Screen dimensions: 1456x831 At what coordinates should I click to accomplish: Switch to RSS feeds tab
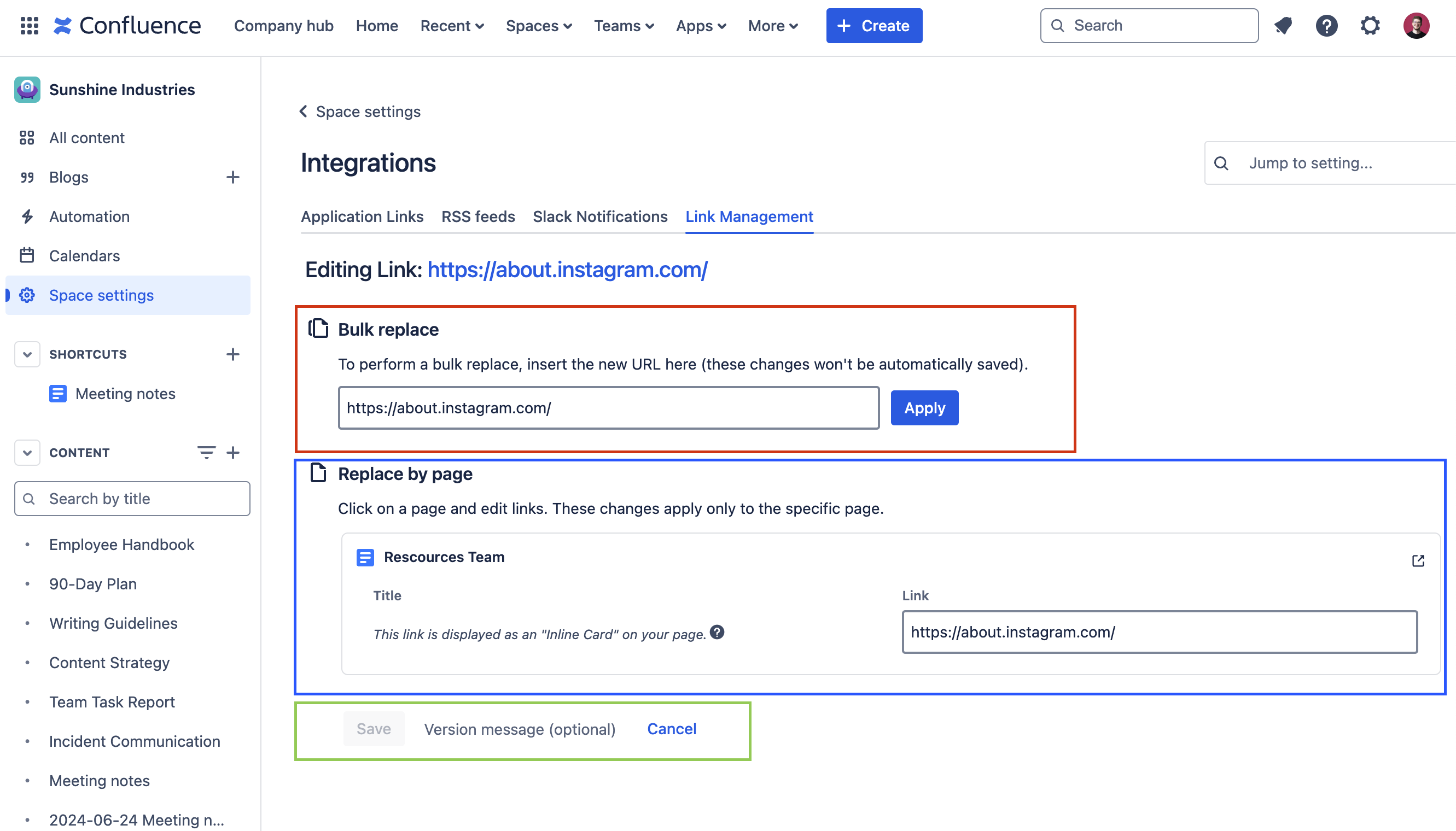(478, 216)
